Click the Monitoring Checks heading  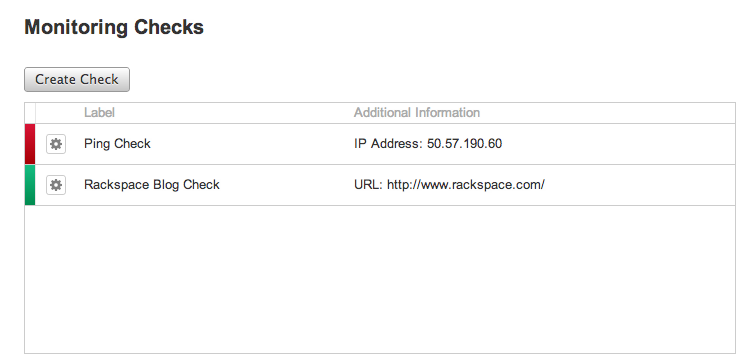[114, 27]
